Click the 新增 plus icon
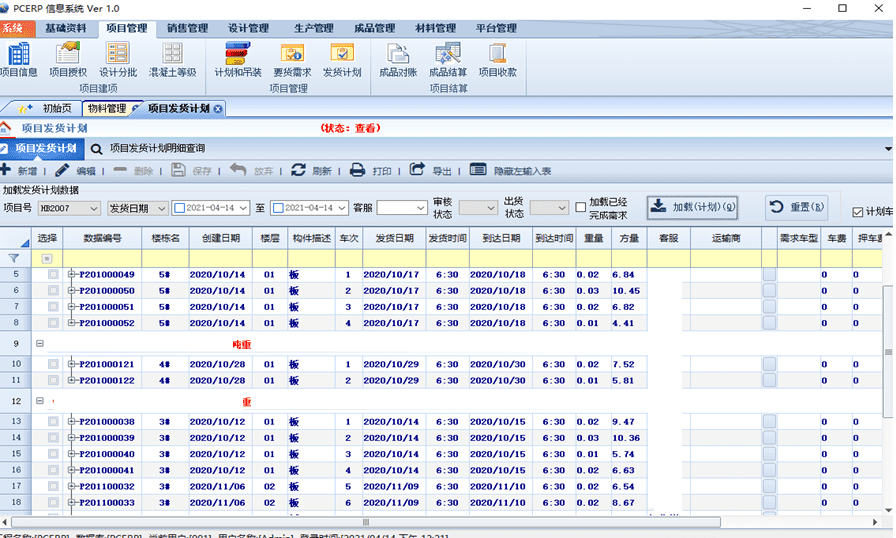 tap(6, 170)
